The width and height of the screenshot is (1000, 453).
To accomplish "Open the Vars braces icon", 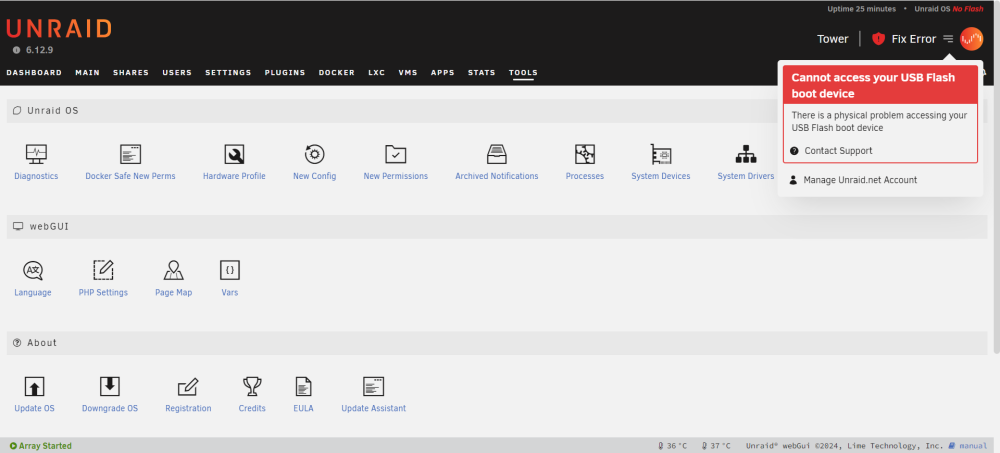I will (230, 271).
